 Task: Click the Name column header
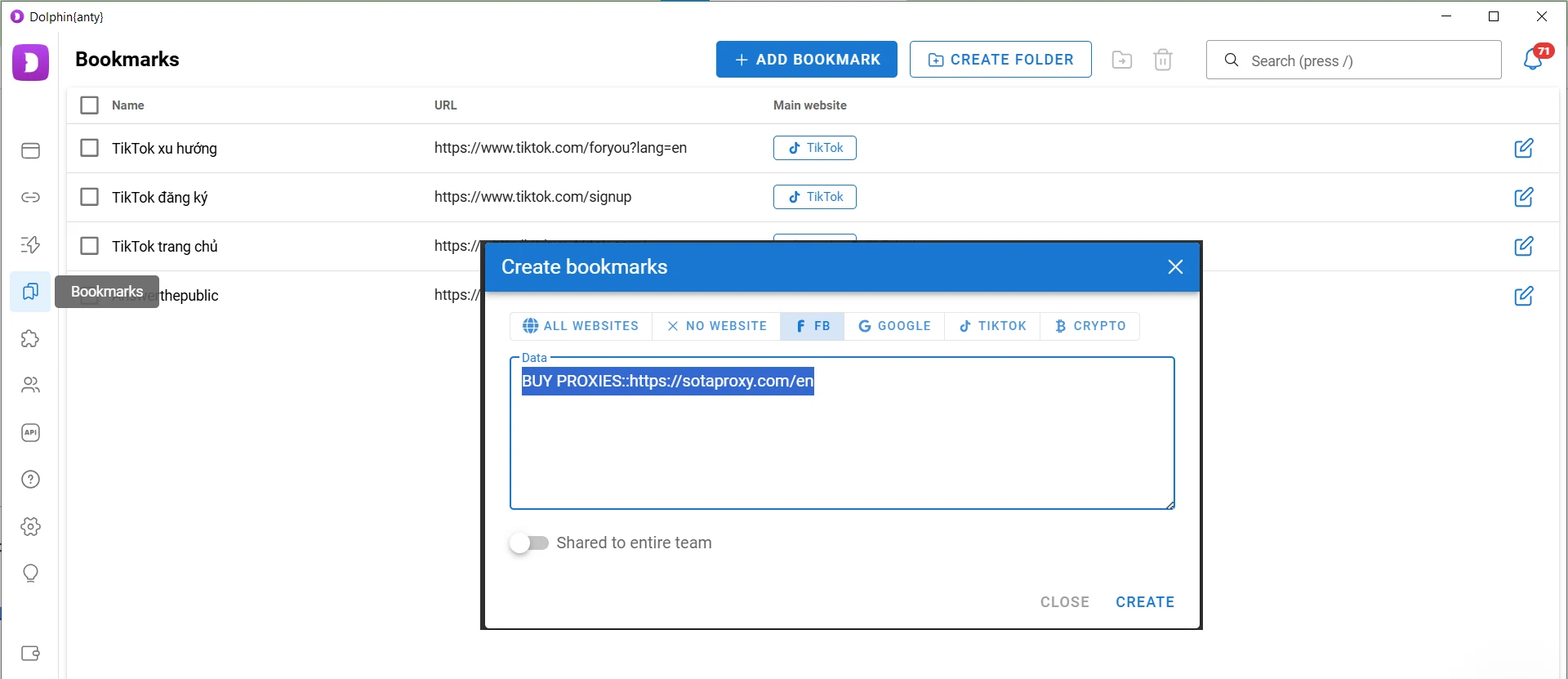pyautogui.click(x=128, y=105)
